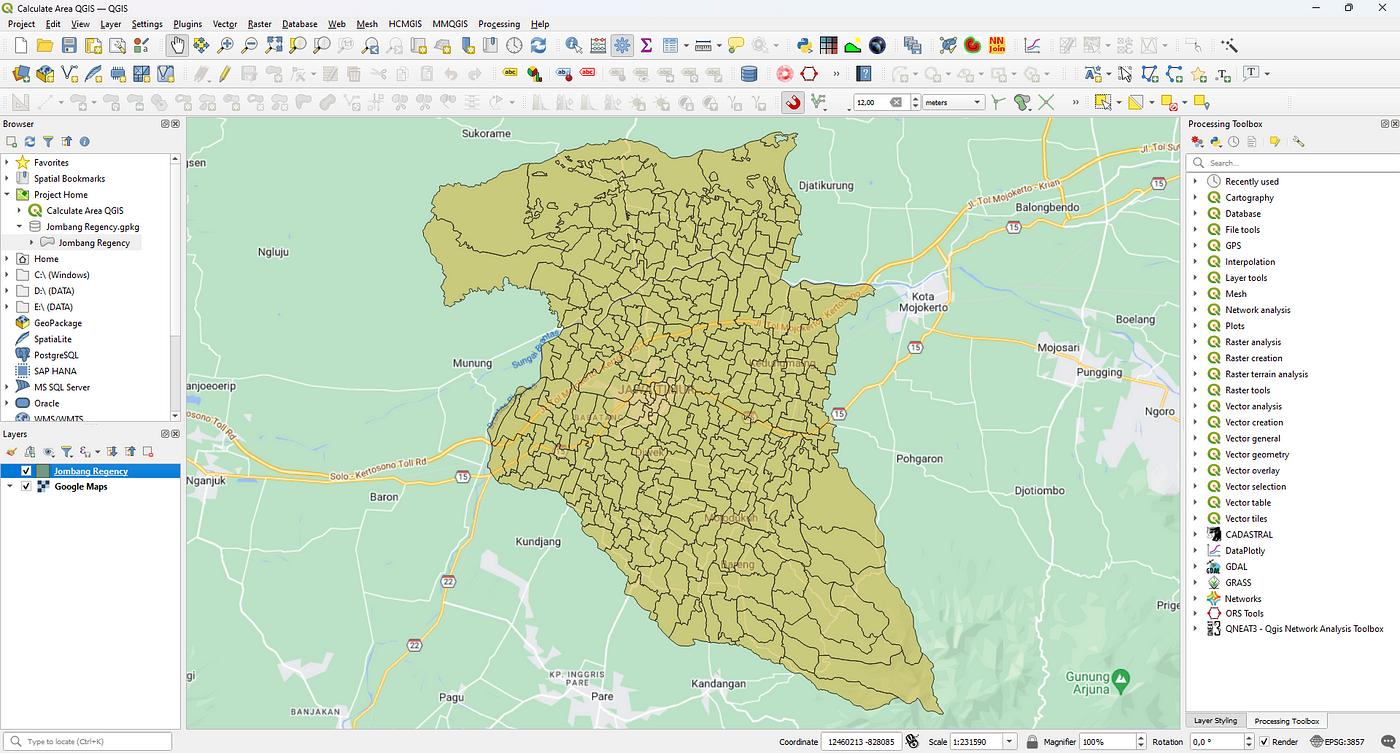Hide the Google Maps layer
Screen dimensions: 1400x753
pos(25,487)
